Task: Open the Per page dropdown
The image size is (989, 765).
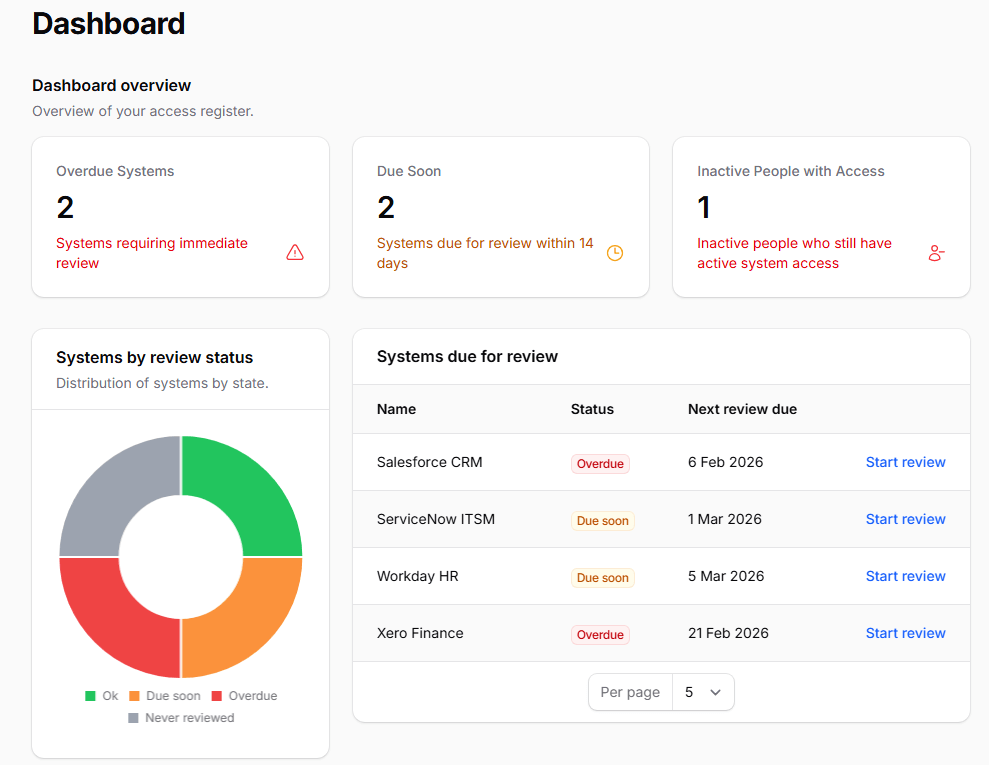Action: [x=703, y=691]
